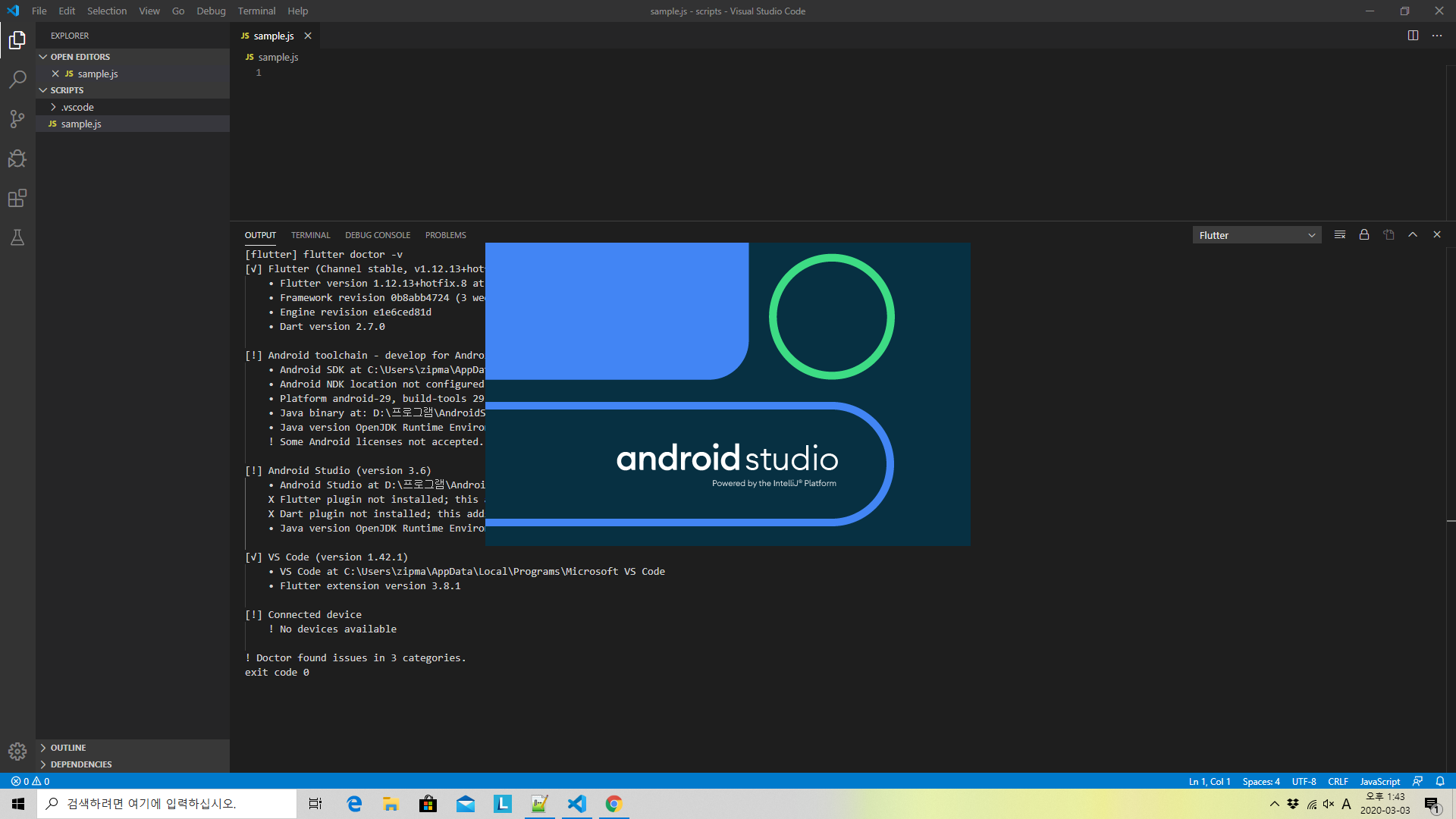Open Task View in the taskbar
The height and width of the screenshot is (819, 1456).
(x=315, y=804)
